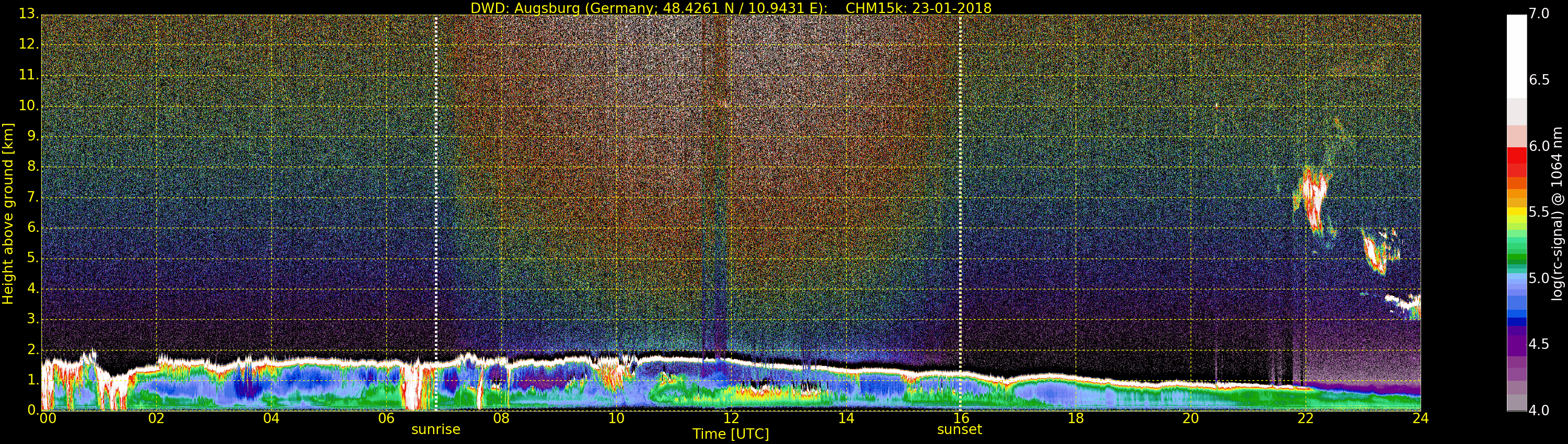Viewport: 1568px width, 444px height.
Task: Click the height axis tick label "11."
Action: 29,75
